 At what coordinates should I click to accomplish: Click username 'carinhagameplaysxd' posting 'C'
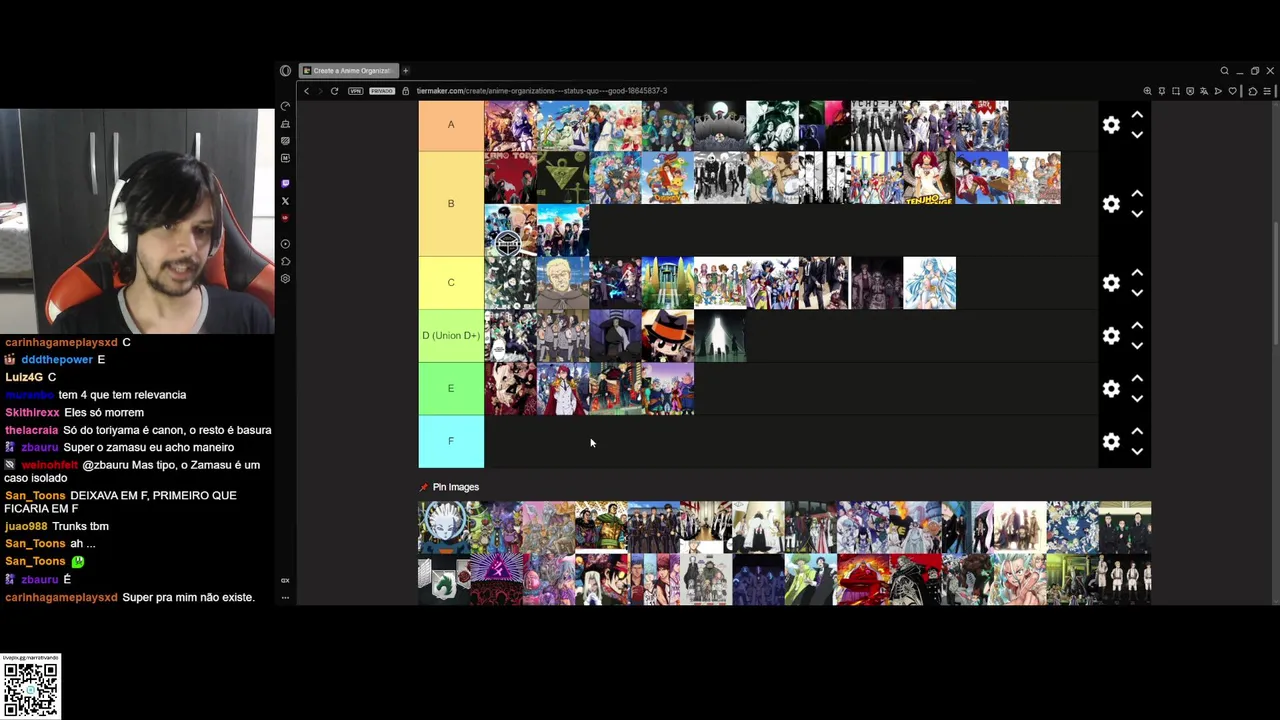[61, 342]
